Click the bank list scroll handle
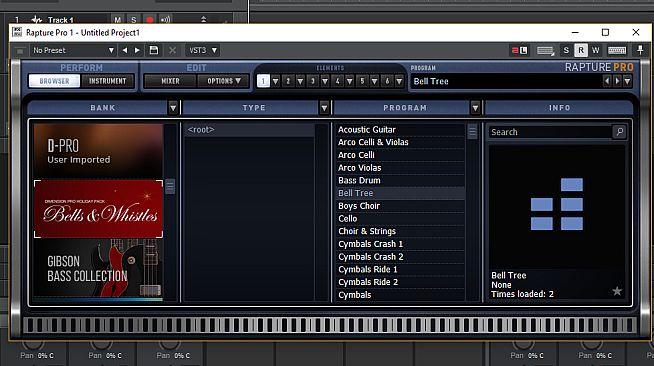 click(x=170, y=186)
